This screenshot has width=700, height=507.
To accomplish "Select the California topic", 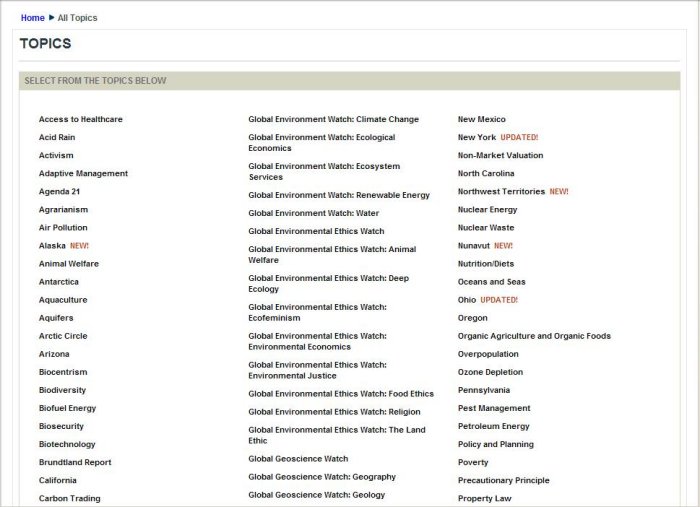I will [58, 481].
